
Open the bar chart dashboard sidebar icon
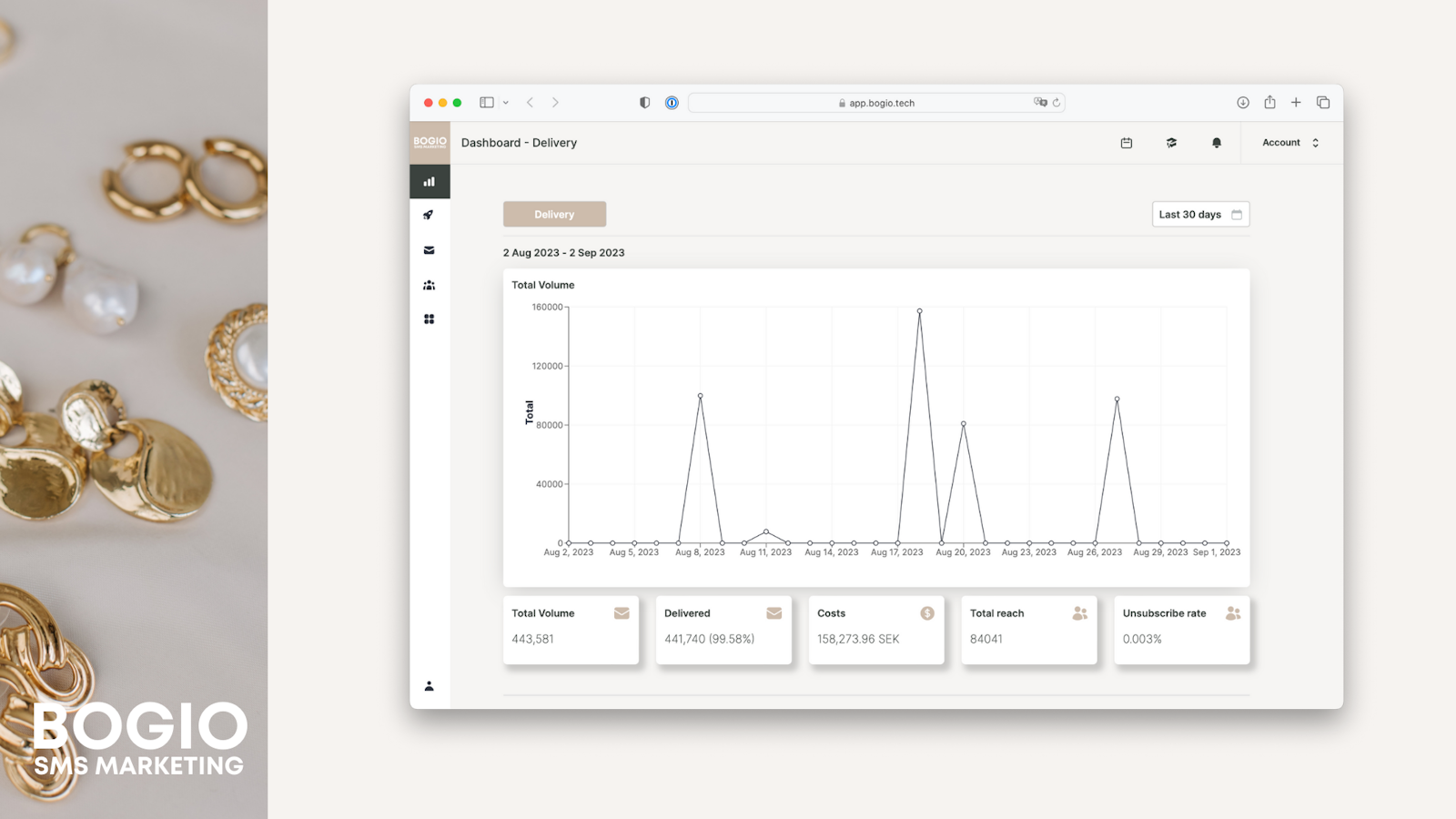(429, 182)
